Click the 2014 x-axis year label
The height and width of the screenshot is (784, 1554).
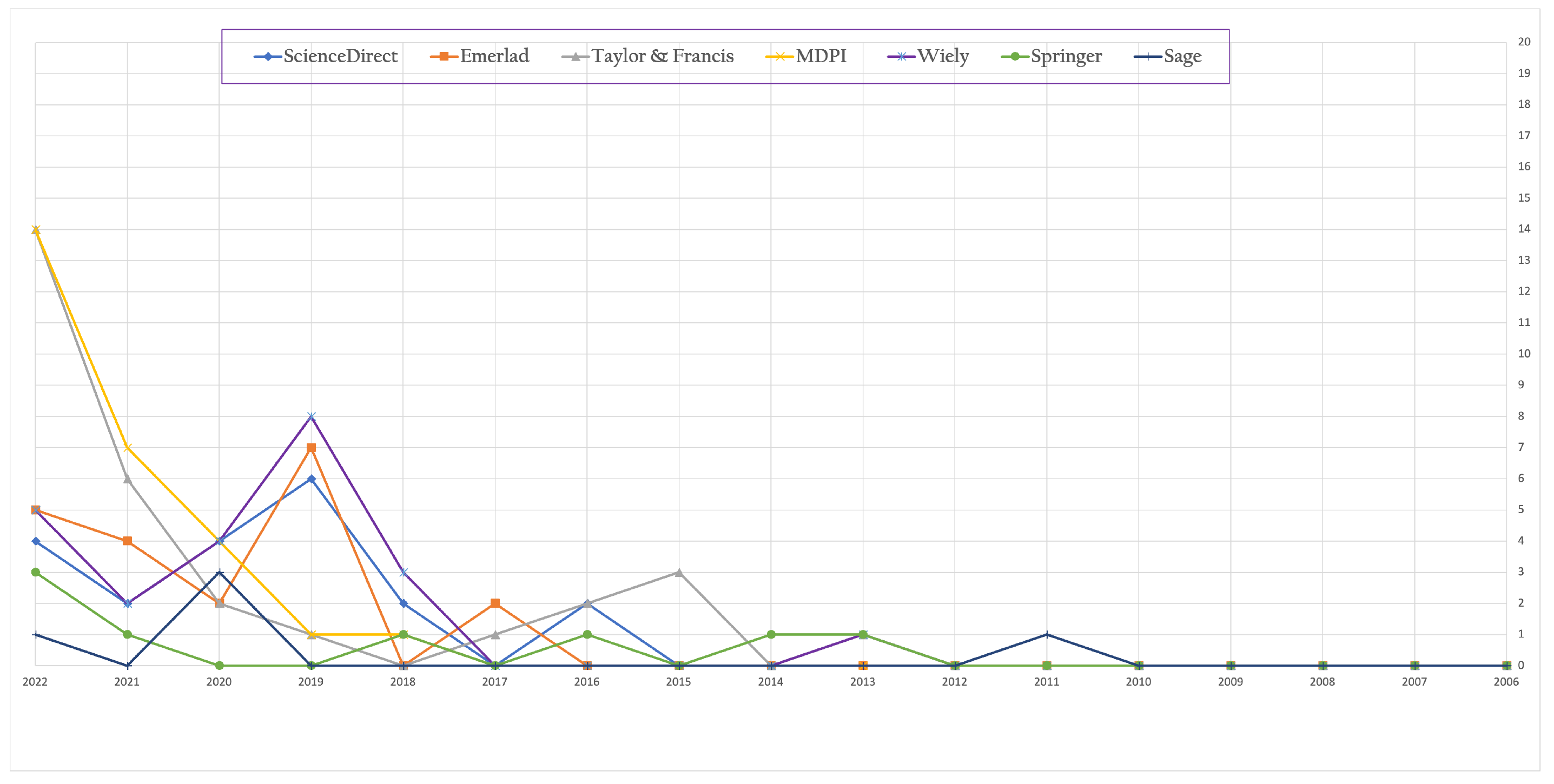770,682
